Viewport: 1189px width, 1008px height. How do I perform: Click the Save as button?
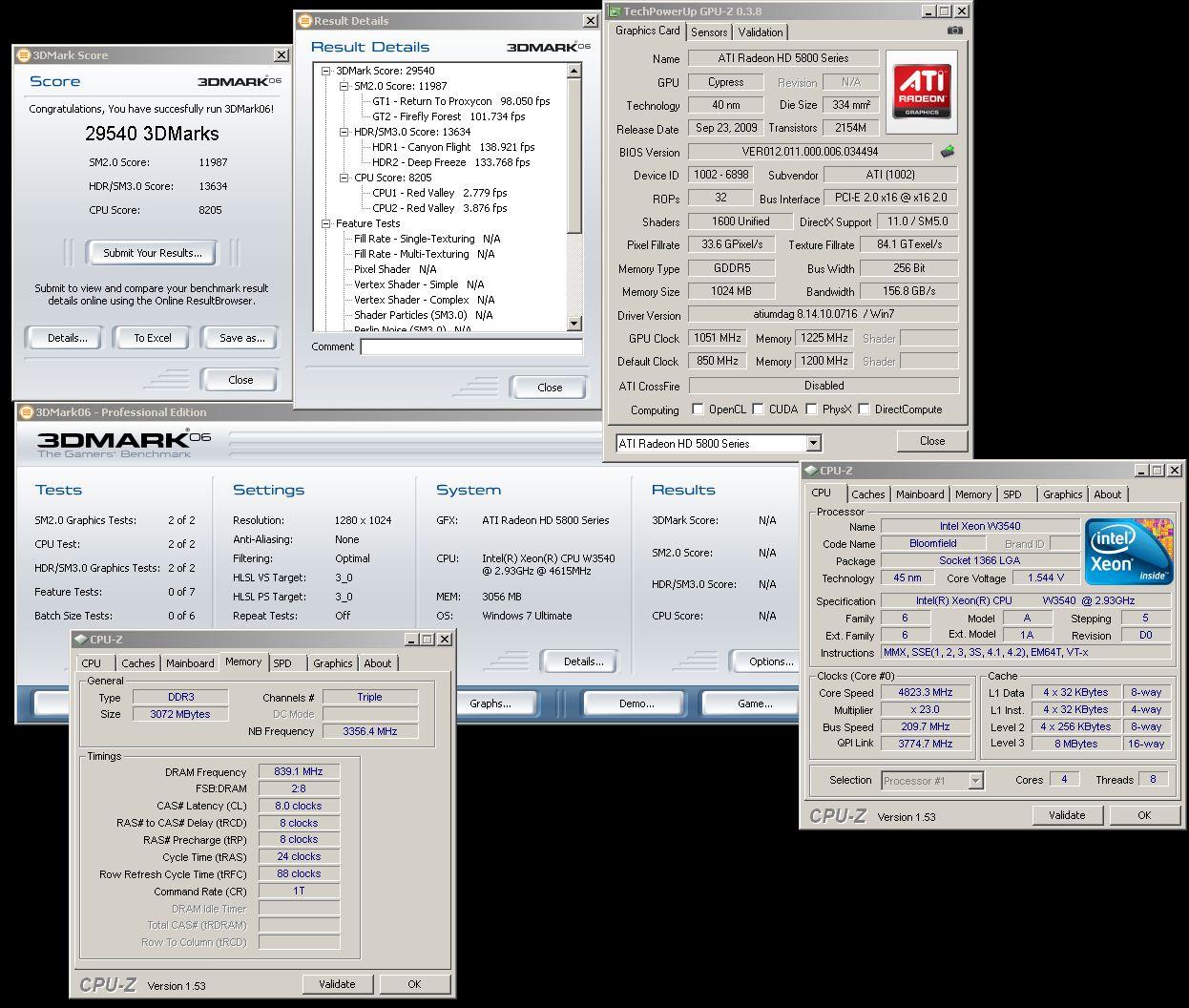click(x=241, y=338)
